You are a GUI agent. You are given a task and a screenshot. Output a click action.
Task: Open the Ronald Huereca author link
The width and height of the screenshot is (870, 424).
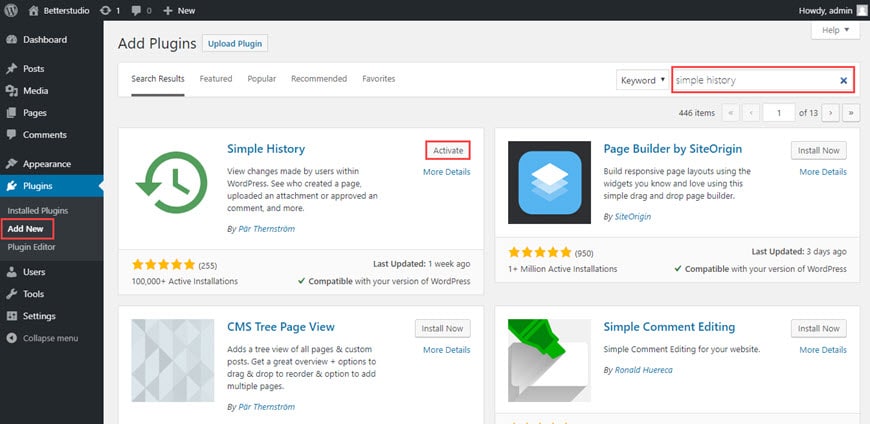tap(644, 370)
